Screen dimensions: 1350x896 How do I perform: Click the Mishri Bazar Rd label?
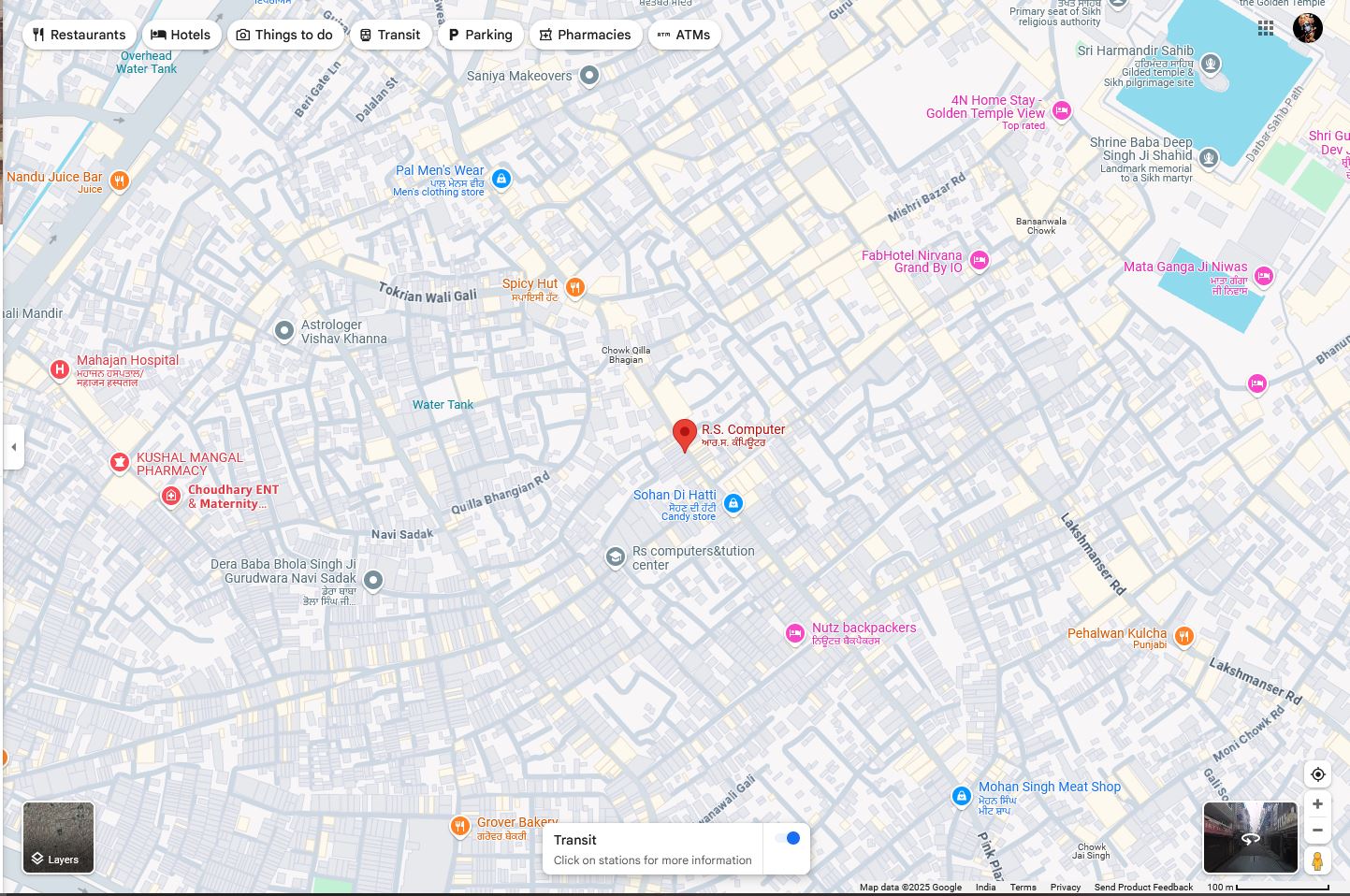pyautogui.click(x=926, y=198)
